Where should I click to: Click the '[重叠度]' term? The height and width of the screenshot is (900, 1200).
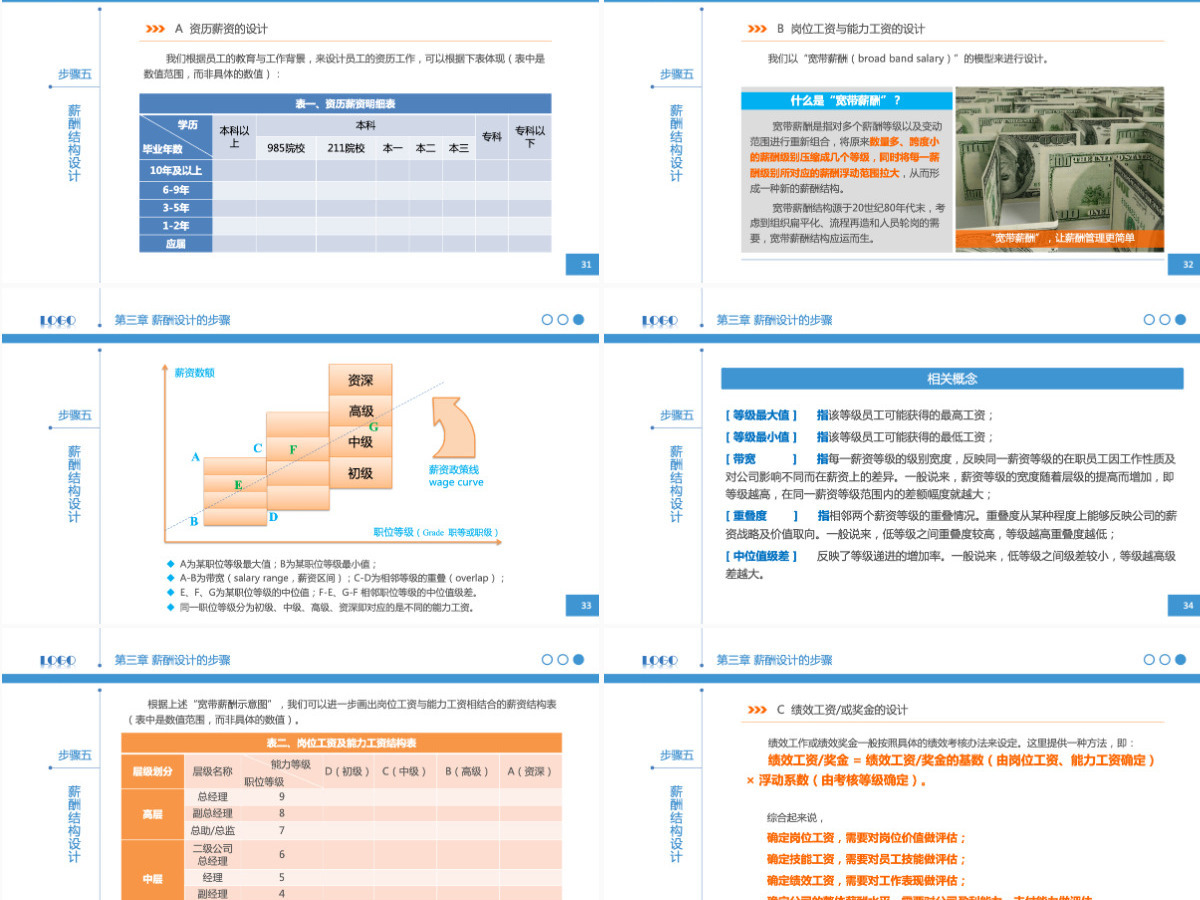click(762, 516)
